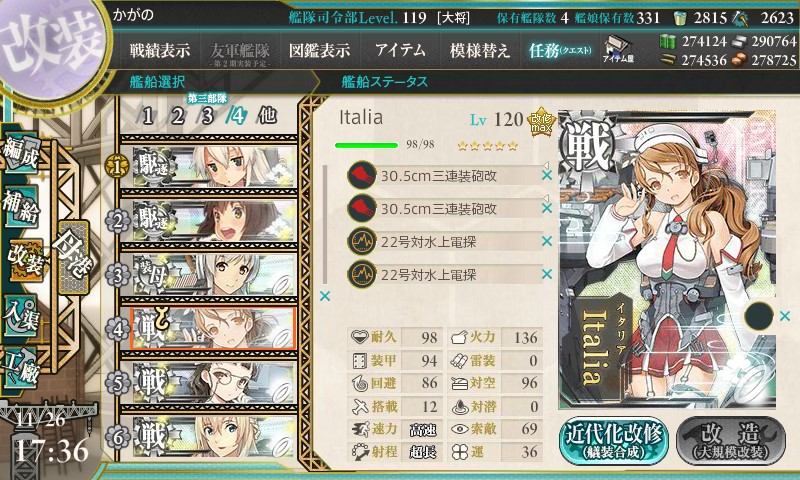Select the sixth ship banner in the fleet list
800x480 pixels.
[x=214, y=437]
